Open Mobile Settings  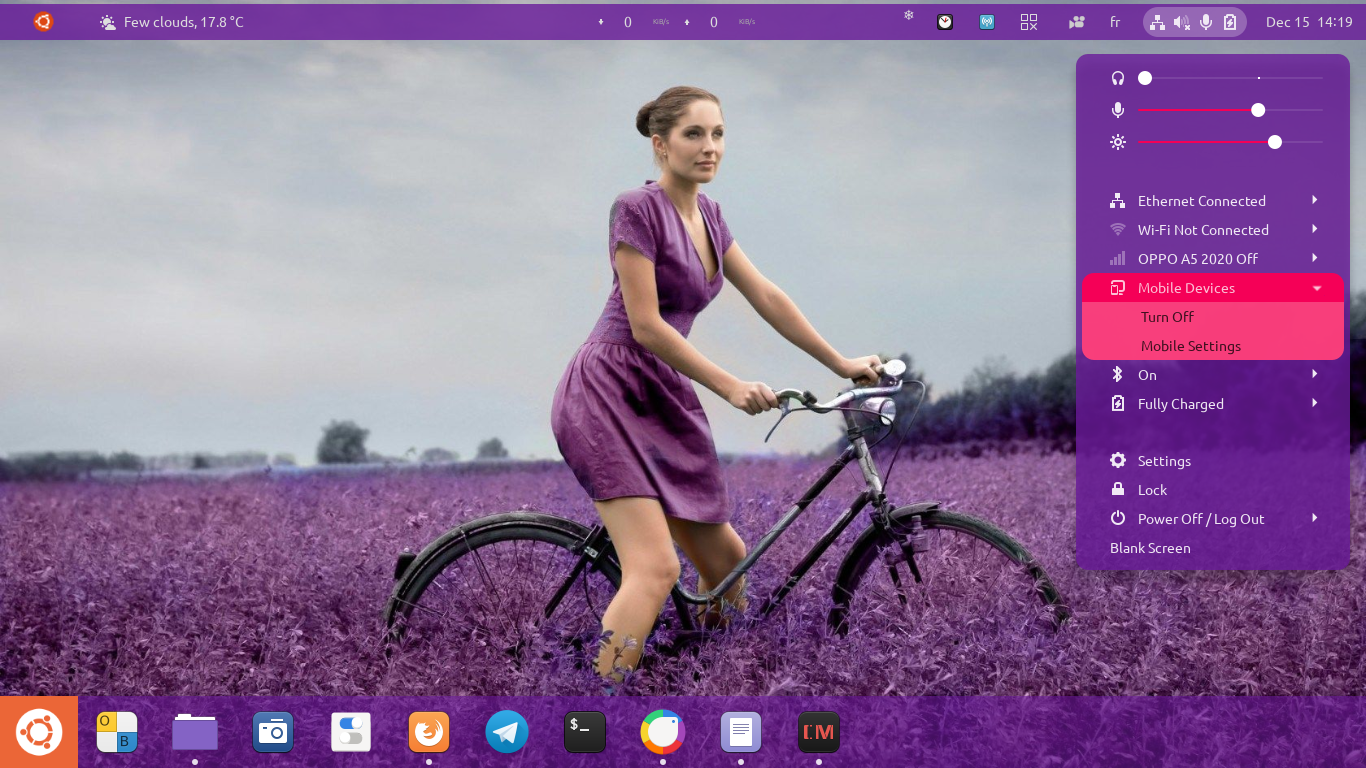1213,346
